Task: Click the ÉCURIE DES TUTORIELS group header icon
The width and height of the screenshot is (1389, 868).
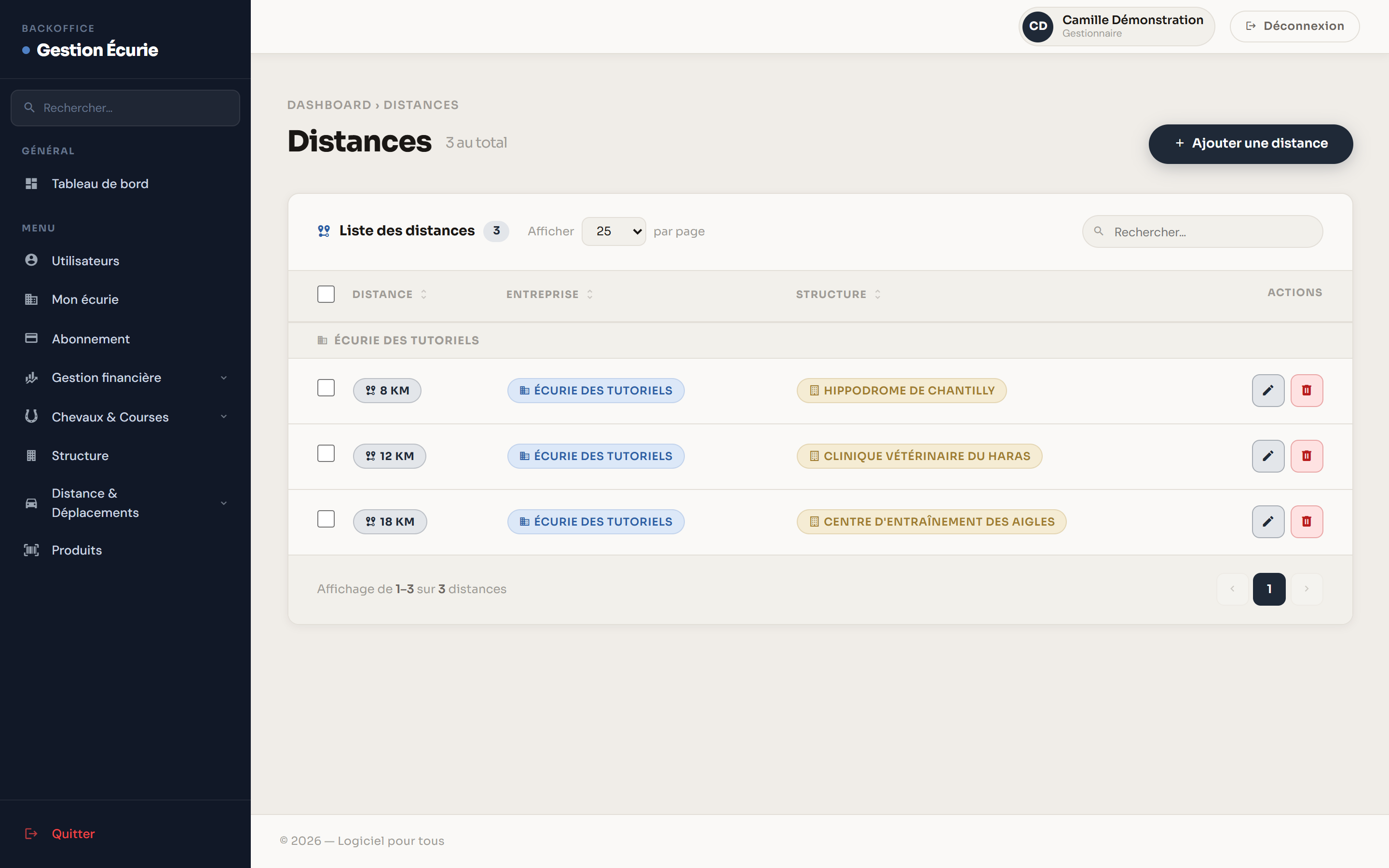Action: (323, 340)
